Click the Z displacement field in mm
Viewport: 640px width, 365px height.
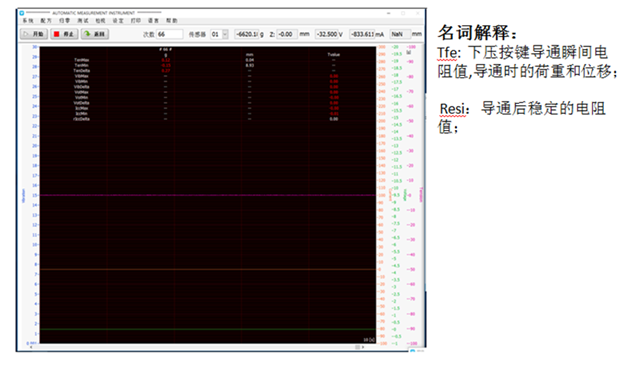pos(287,34)
